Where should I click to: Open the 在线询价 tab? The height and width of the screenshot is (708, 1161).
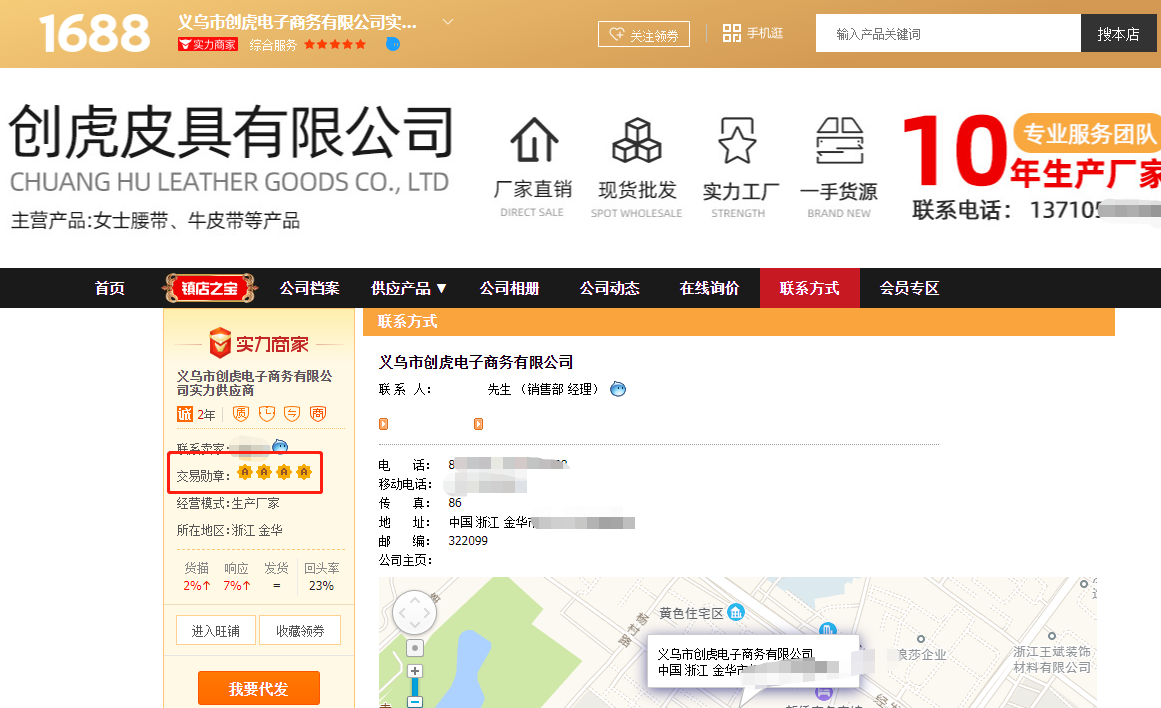709,288
